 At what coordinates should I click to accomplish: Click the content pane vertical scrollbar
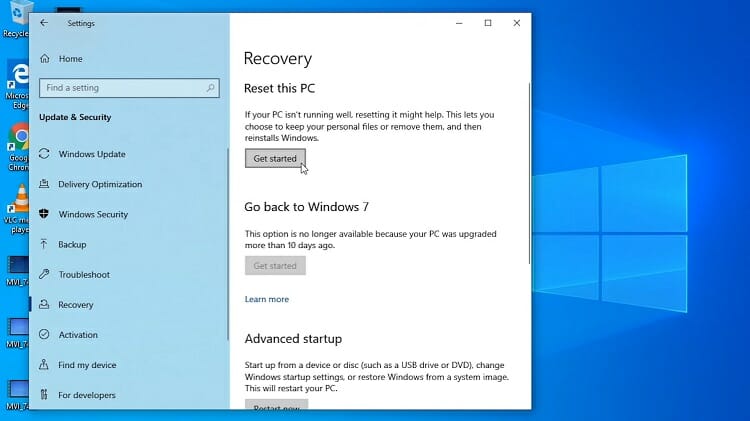(529, 173)
